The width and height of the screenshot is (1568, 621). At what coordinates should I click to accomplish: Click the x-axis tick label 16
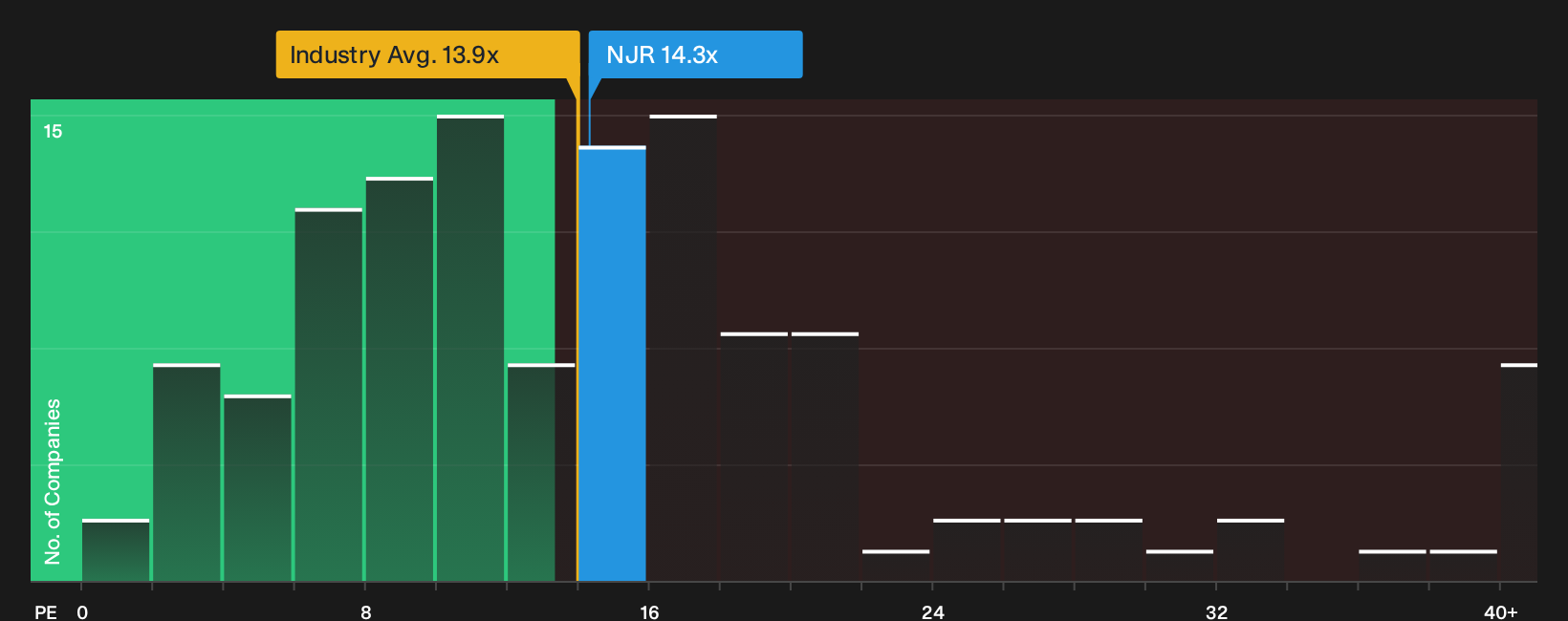(649, 612)
